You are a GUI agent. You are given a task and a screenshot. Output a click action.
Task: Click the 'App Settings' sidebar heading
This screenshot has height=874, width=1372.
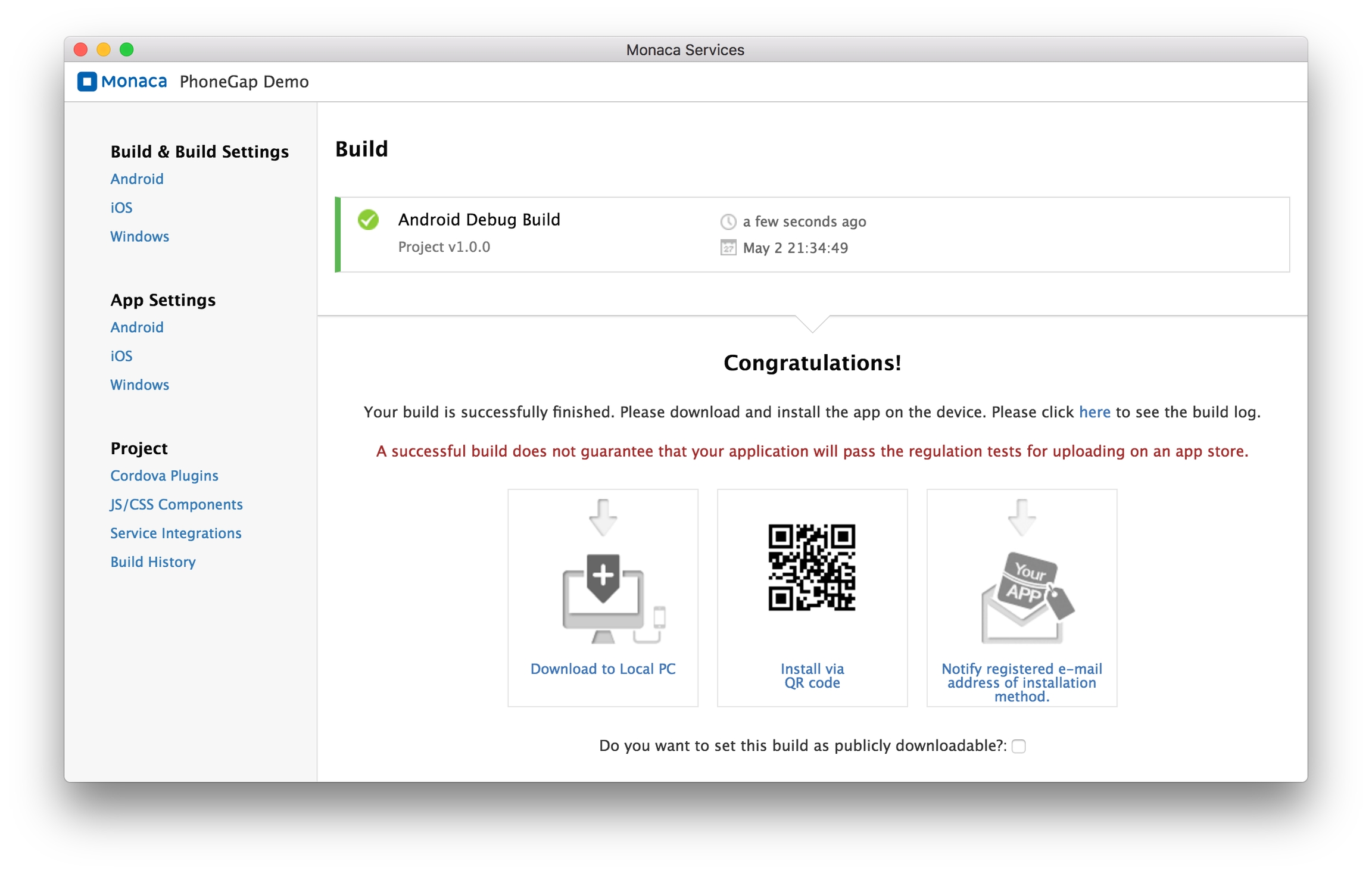click(163, 299)
